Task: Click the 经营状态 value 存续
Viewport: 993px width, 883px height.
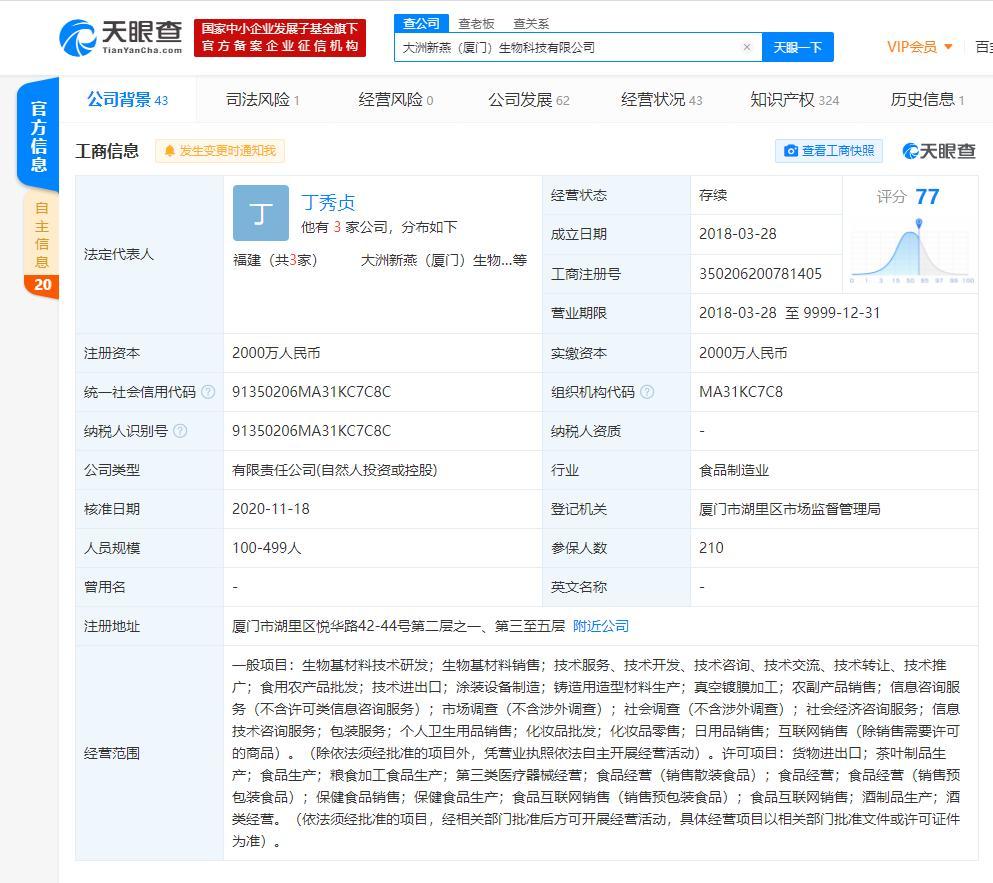Action: 712,195
